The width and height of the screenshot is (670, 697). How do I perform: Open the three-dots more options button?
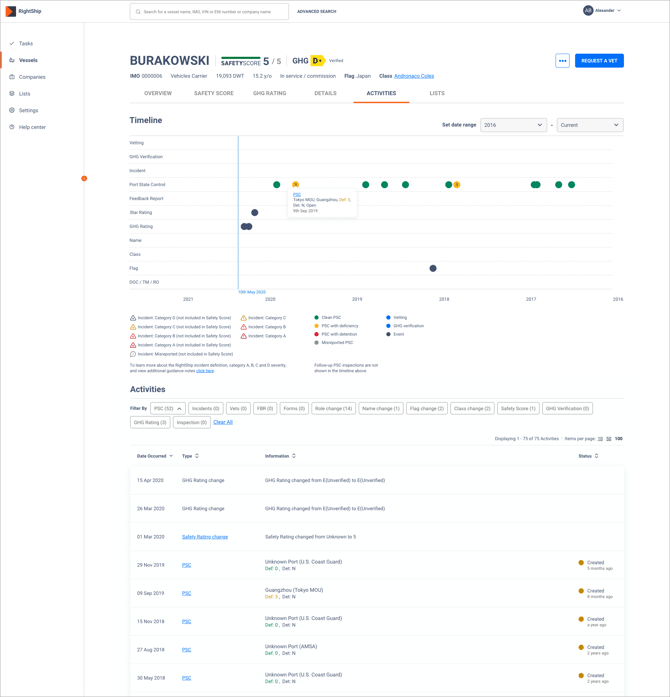tap(562, 61)
